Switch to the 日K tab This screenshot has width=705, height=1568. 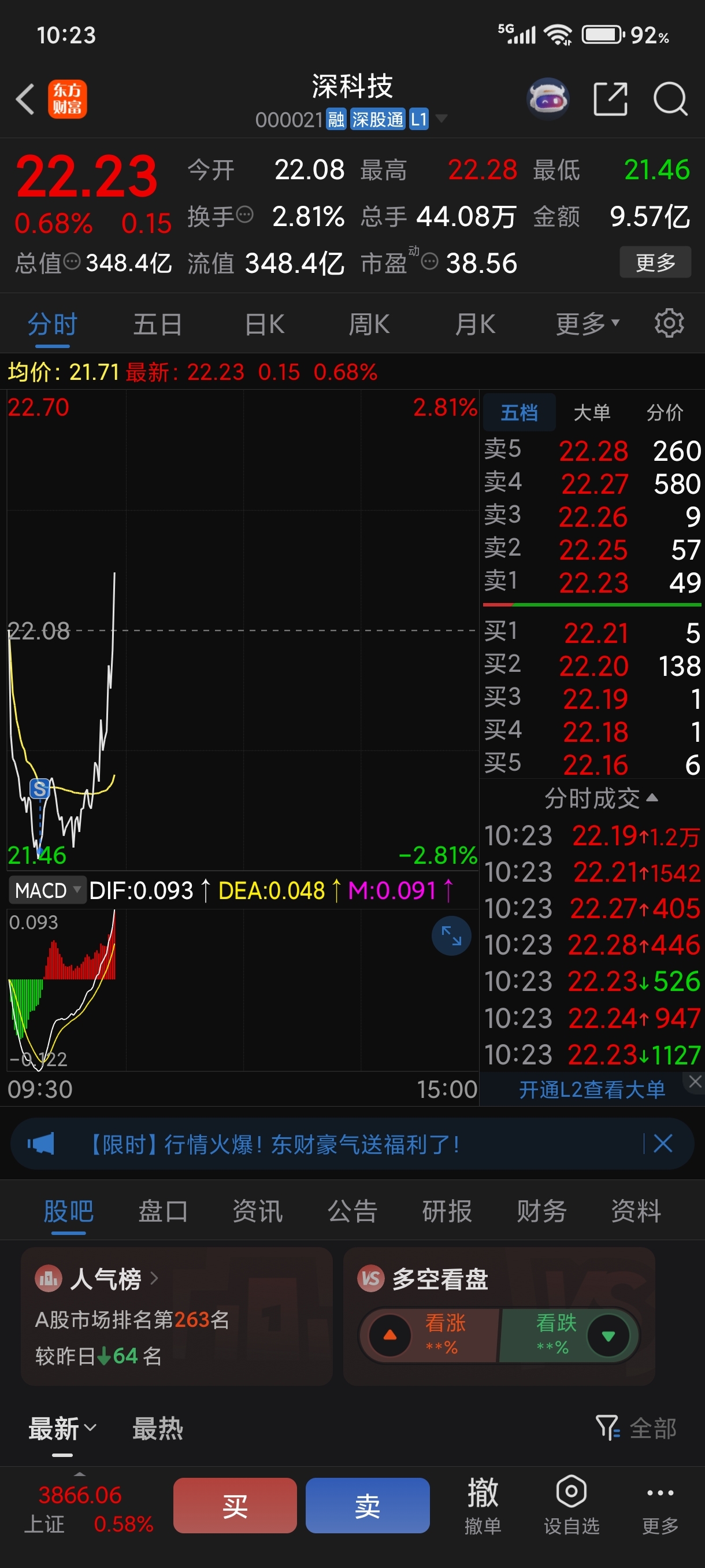pyautogui.click(x=264, y=323)
